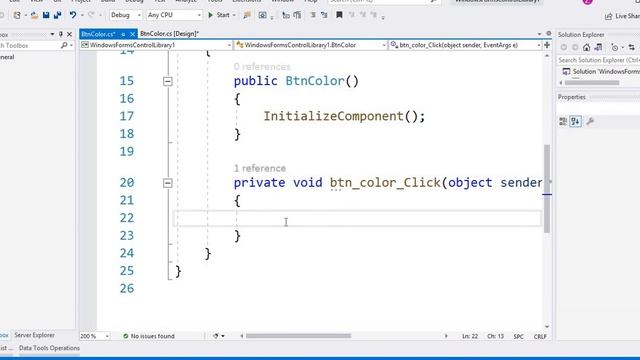640x360 pixels.
Task: Click the Ln: 22 status entry
Action: pos(470,336)
